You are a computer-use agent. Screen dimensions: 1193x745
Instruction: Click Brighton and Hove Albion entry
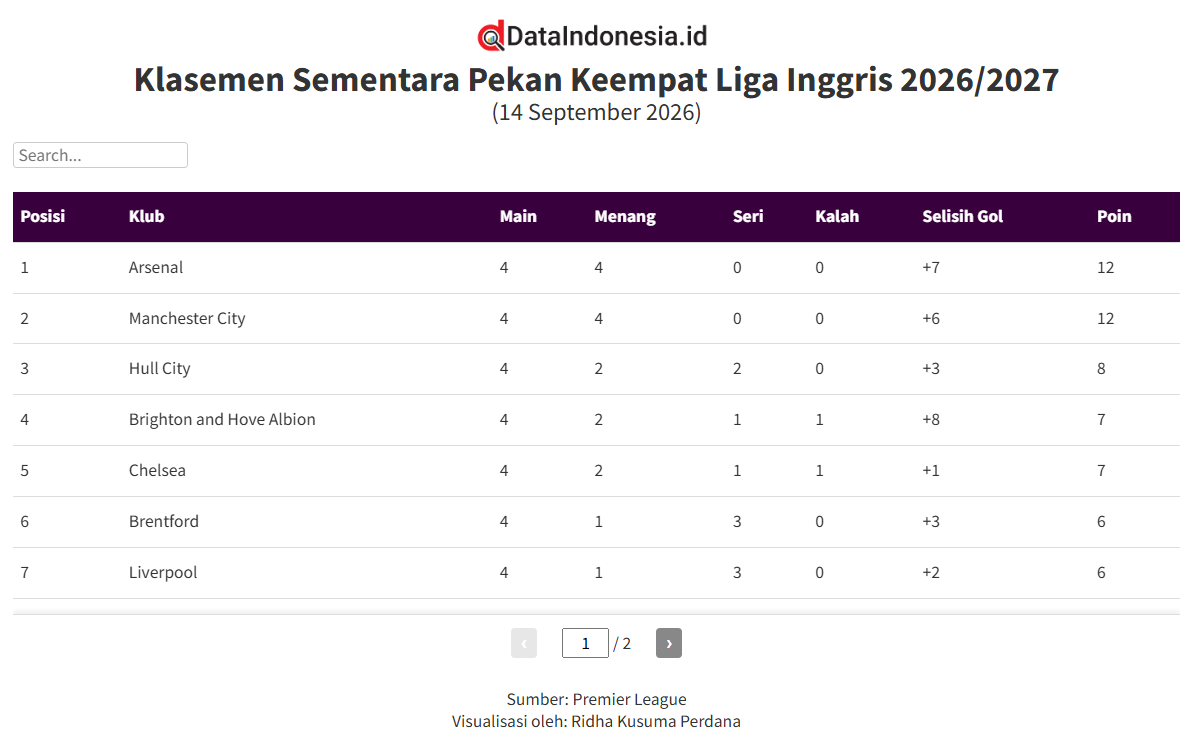222,419
